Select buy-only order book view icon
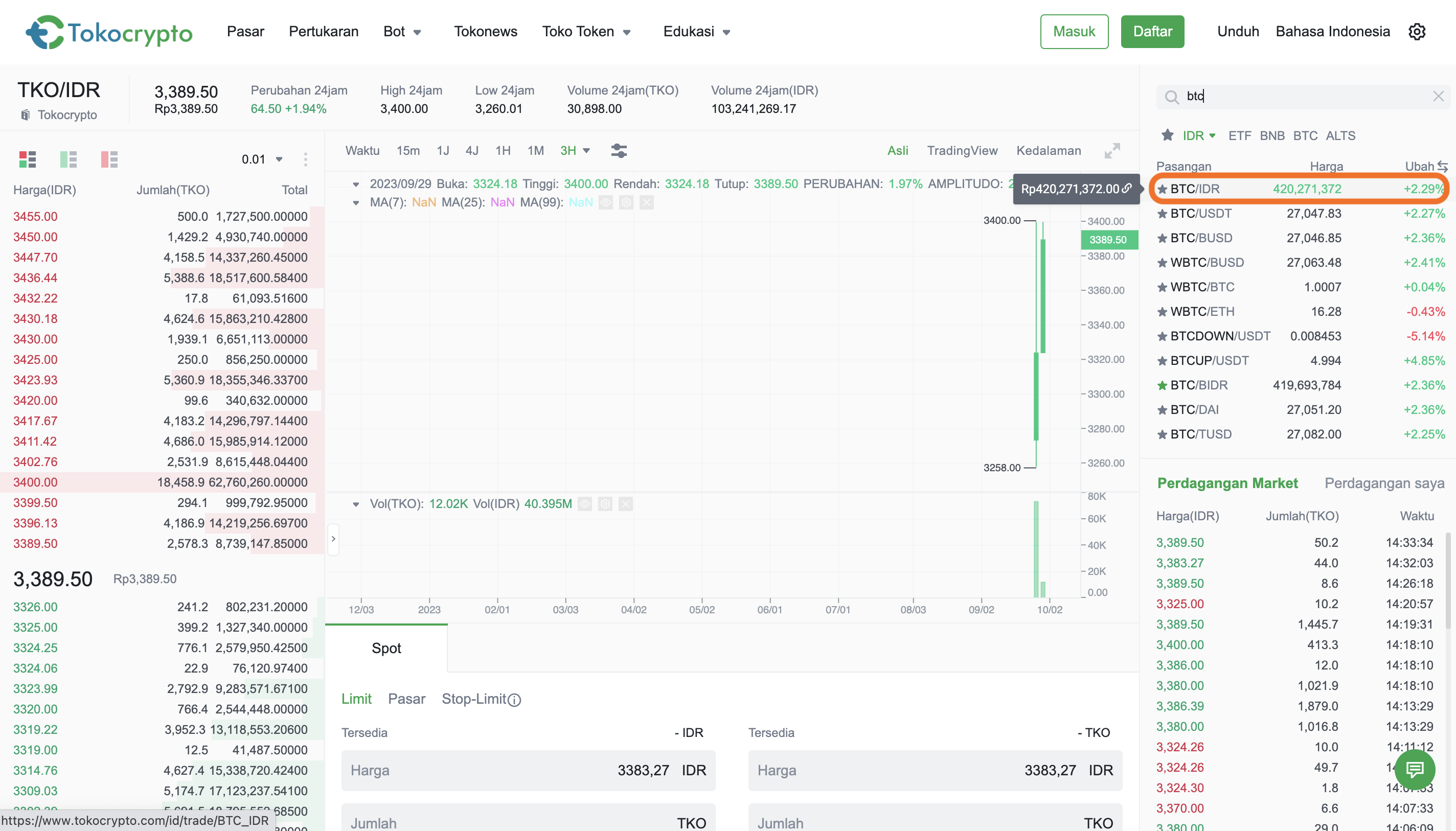This screenshot has height=831, width=1456. 68,159
